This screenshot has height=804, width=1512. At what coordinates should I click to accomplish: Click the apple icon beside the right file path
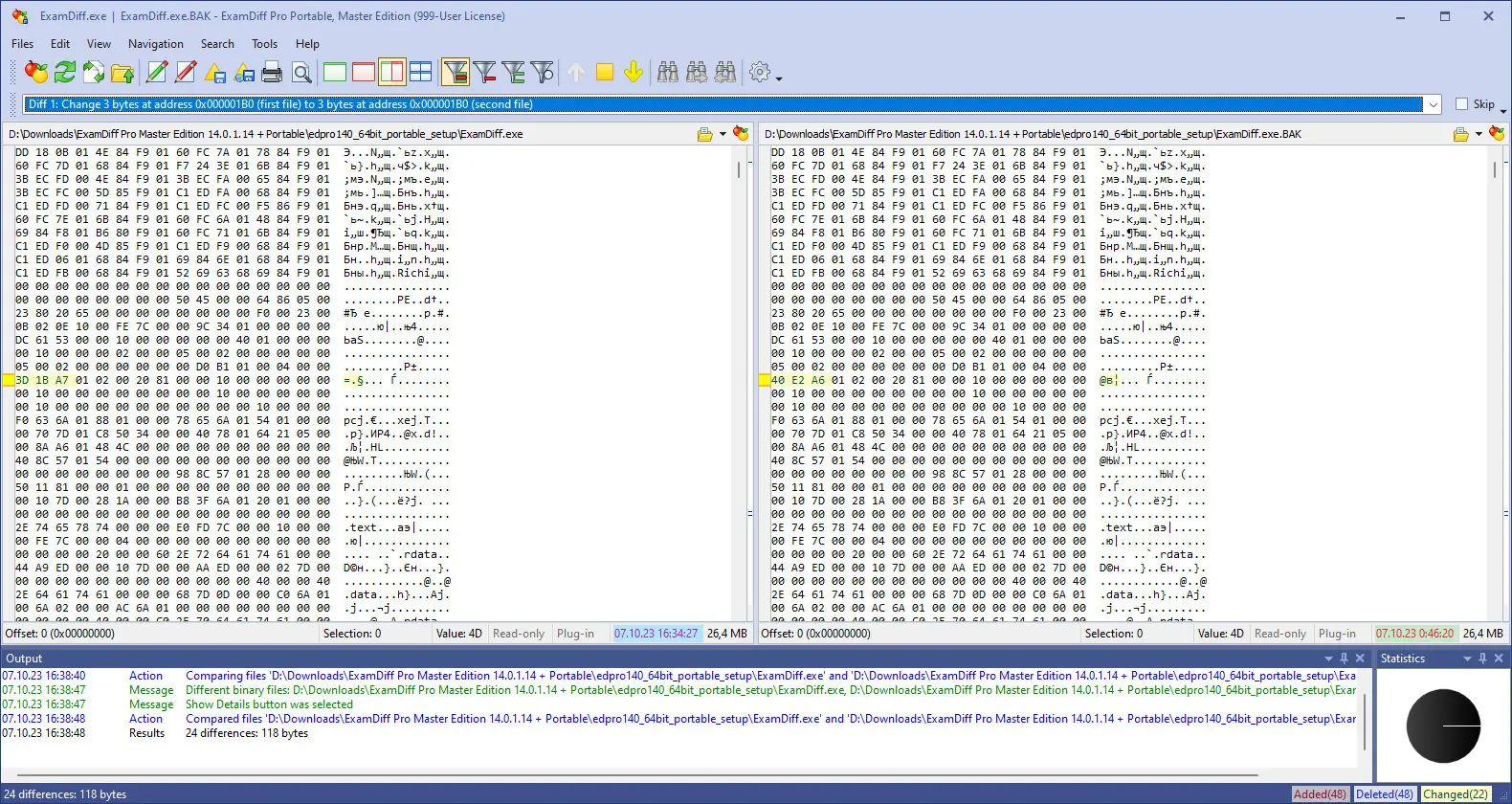[1497, 134]
